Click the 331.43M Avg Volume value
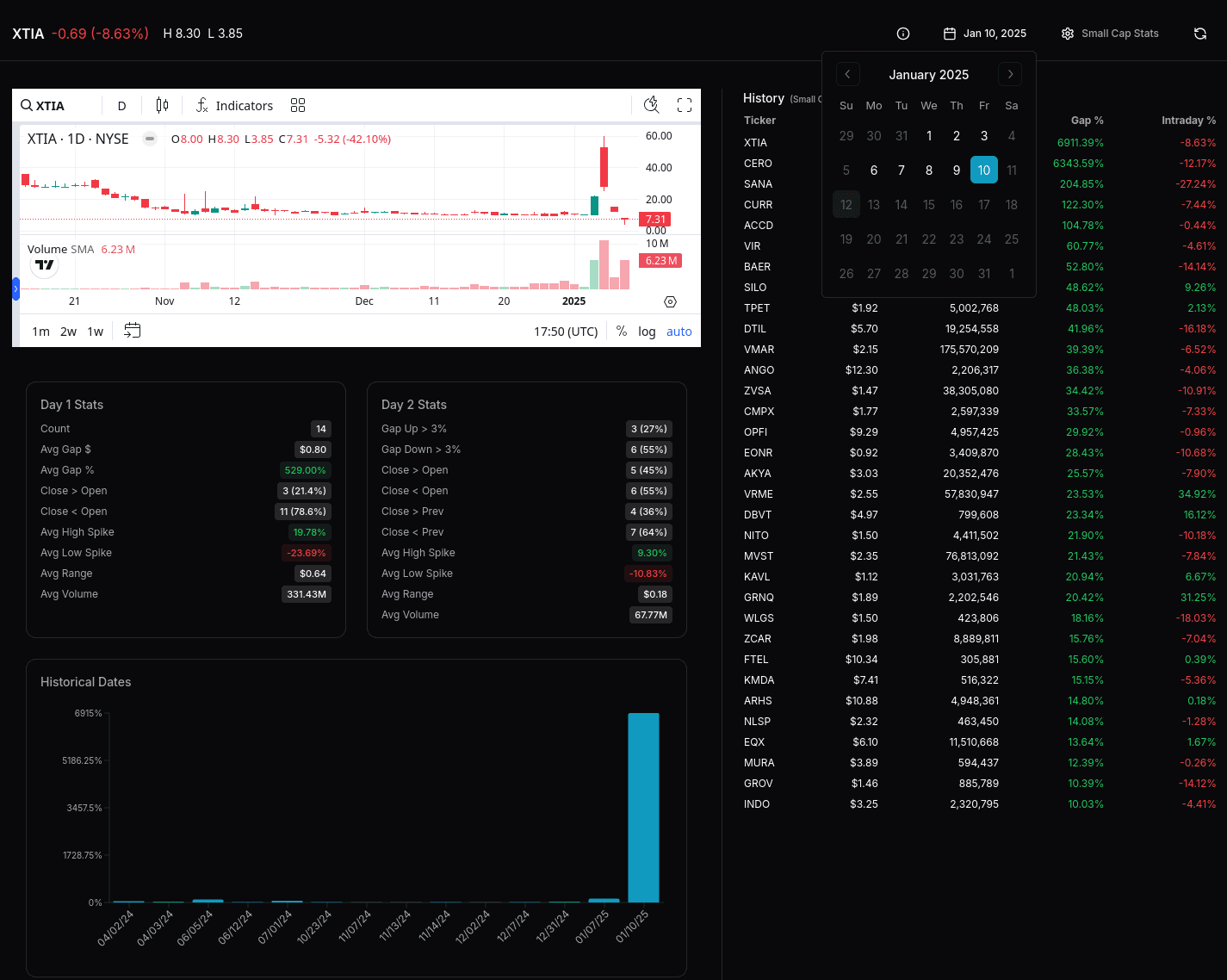The image size is (1227, 980). 306,594
